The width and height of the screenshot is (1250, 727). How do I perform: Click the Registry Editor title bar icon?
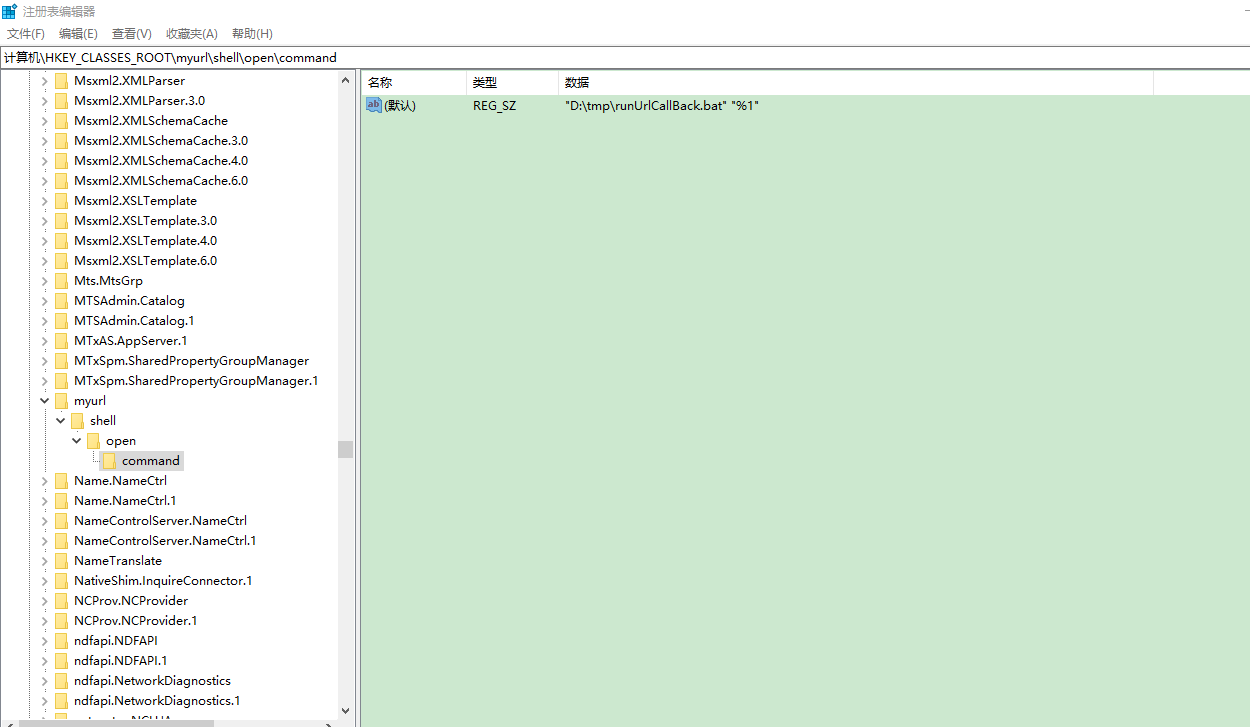coord(9,10)
